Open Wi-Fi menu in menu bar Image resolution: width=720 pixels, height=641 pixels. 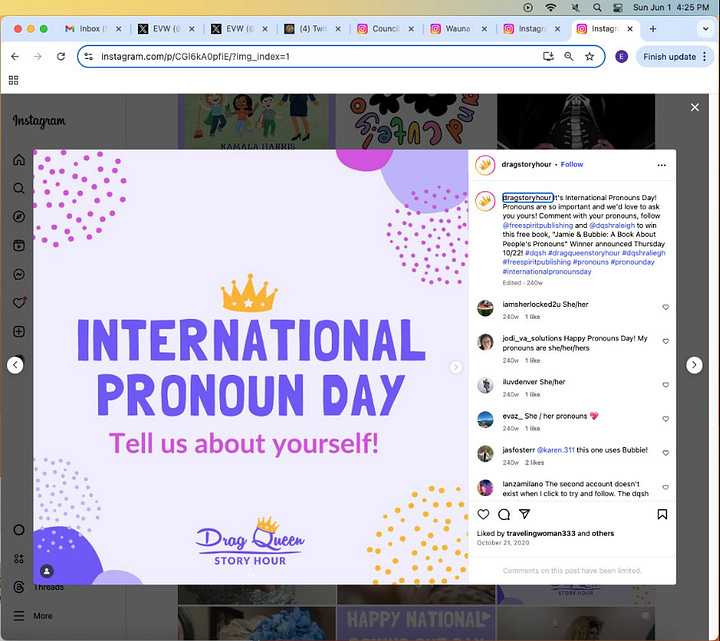551,7
